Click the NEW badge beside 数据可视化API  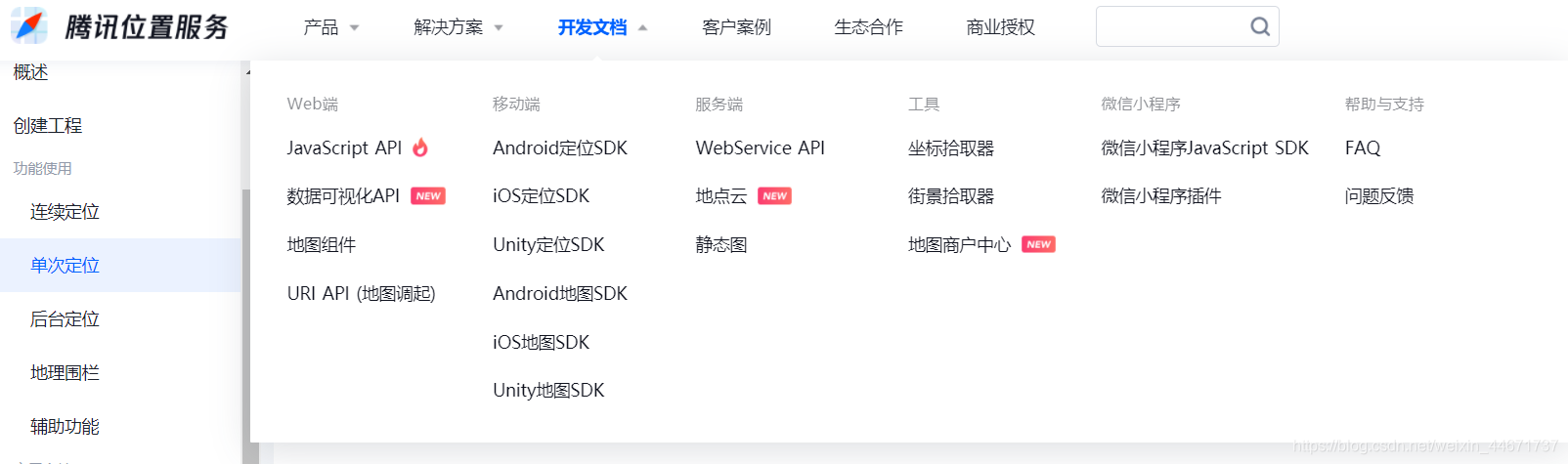pyautogui.click(x=428, y=196)
